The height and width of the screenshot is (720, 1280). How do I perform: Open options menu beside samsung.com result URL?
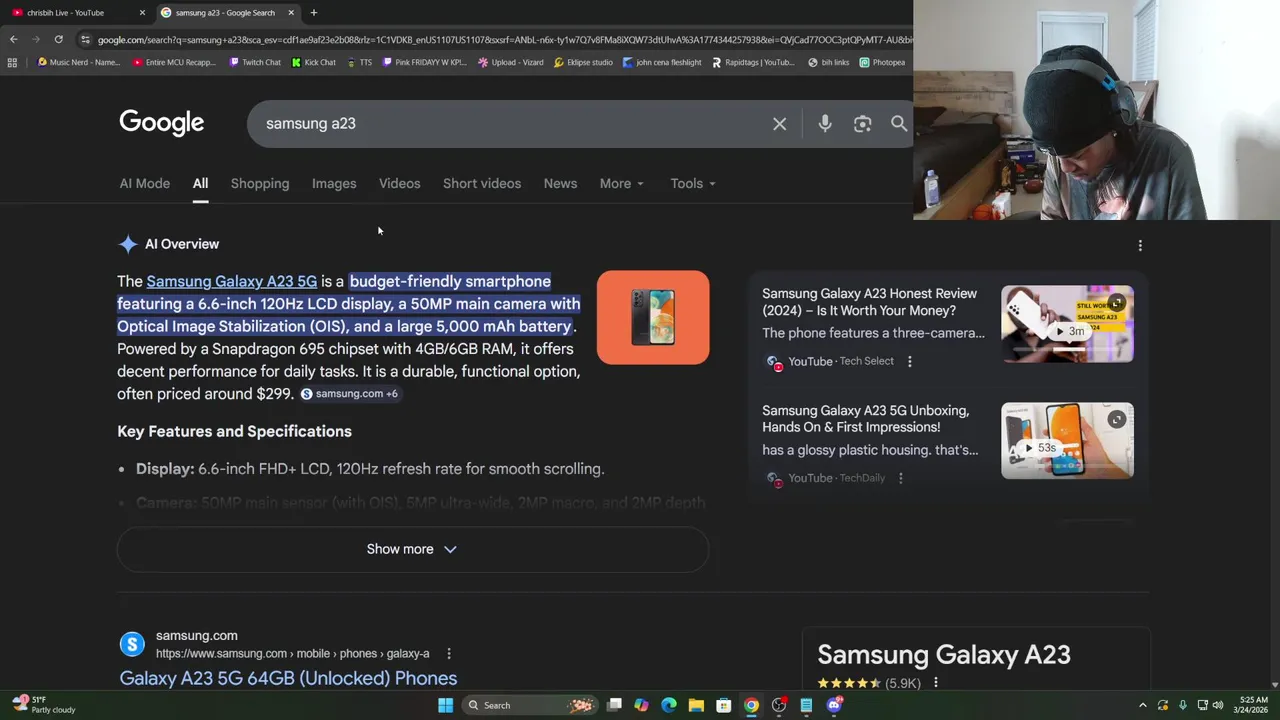pyautogui.click(x=448, y=653)
